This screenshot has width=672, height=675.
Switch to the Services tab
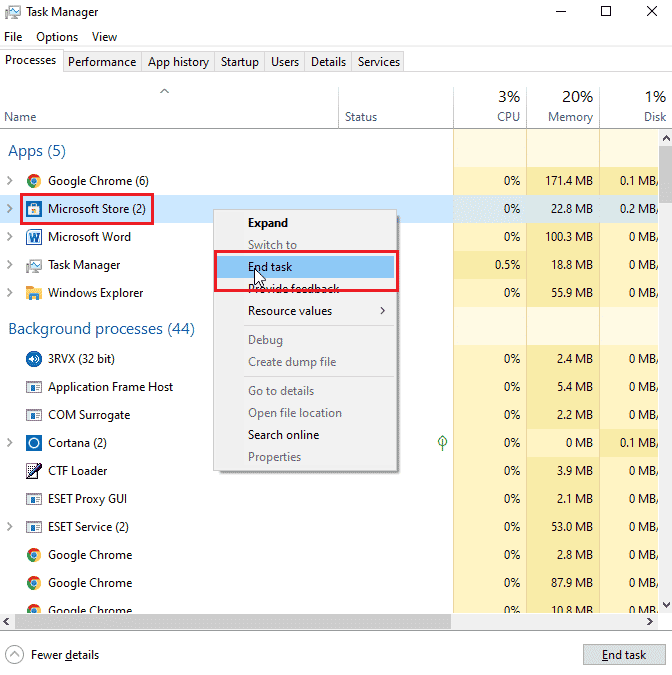click(x=378, y=62)
